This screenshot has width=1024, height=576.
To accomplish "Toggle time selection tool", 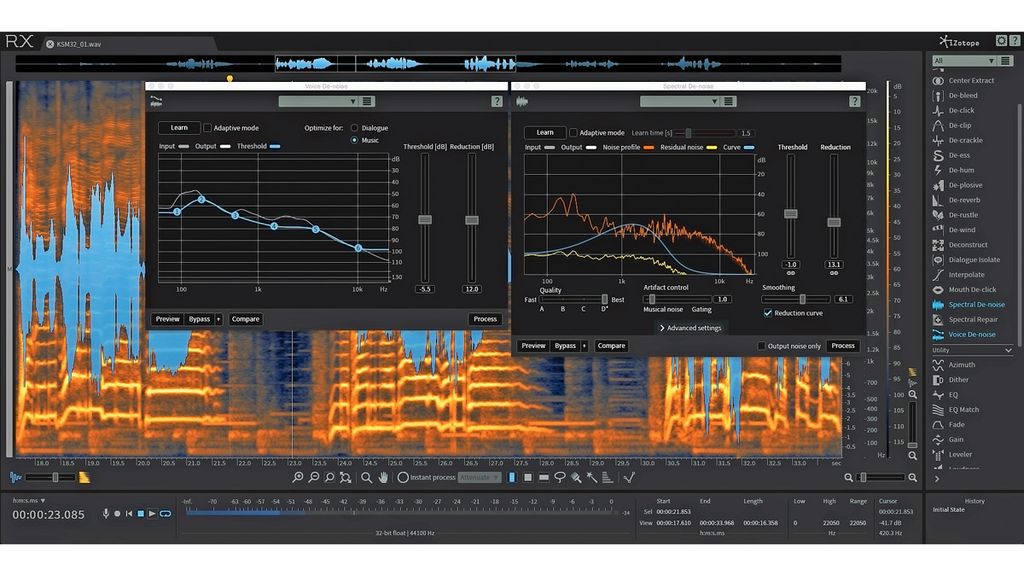I will pyautogui.click(x=511, y=478).
